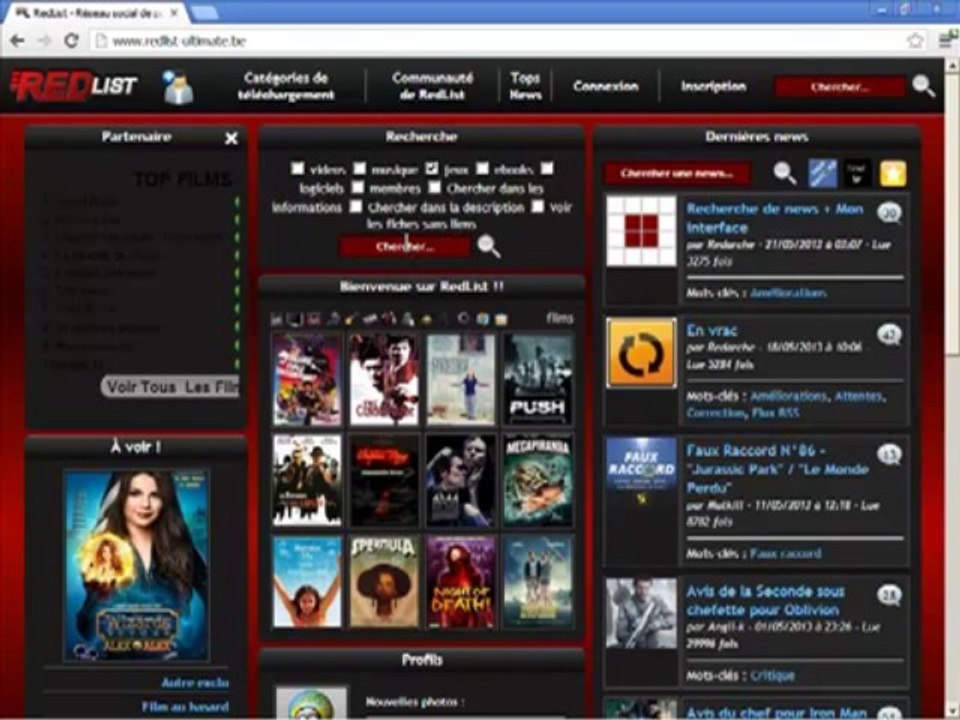
Task: Open the Autre exclu link
Action: 195,683
